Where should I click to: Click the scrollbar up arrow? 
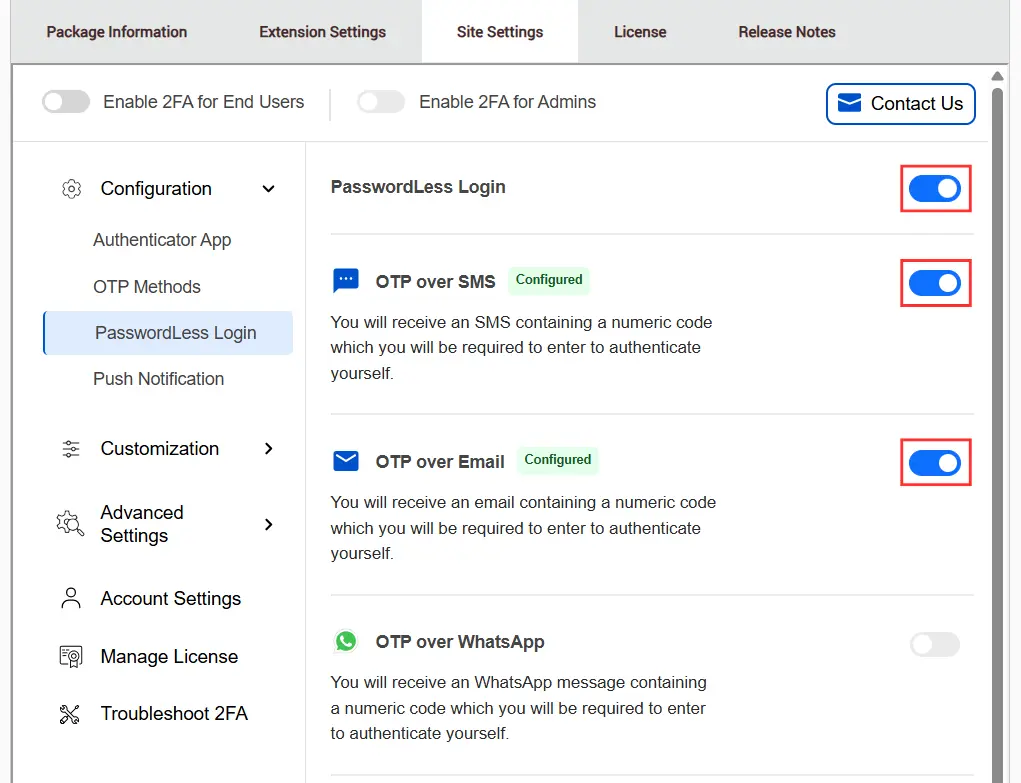[997, 75]
